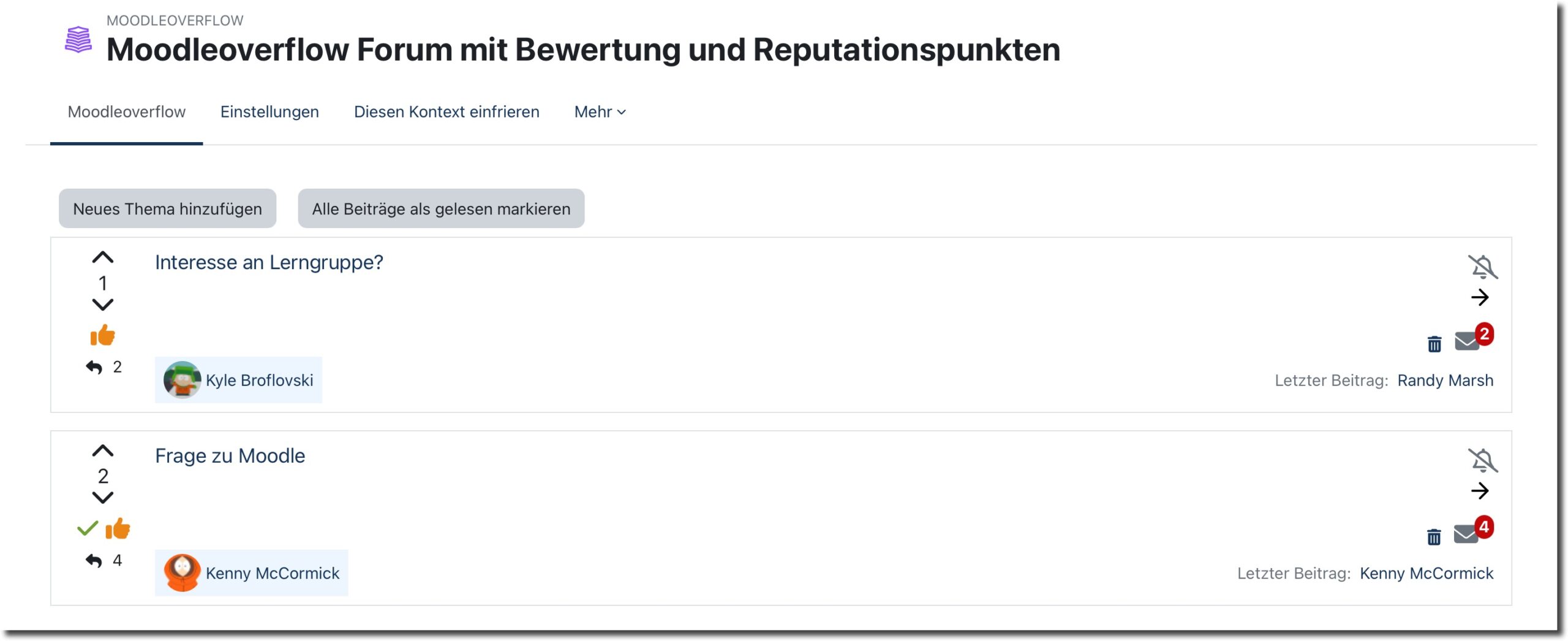
Task: Upvote the "Frage zu Moodle" topic
Action: point(103,451)
